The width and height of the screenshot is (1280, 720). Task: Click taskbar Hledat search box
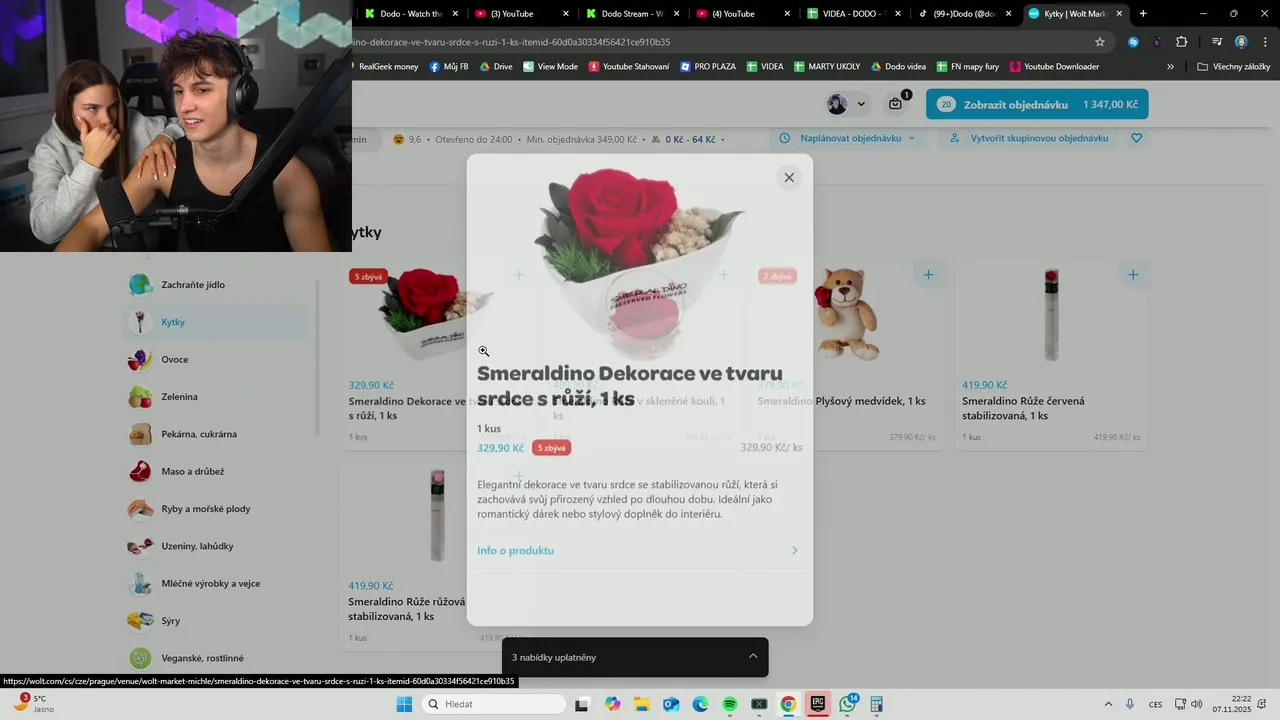tap(496, 704)
